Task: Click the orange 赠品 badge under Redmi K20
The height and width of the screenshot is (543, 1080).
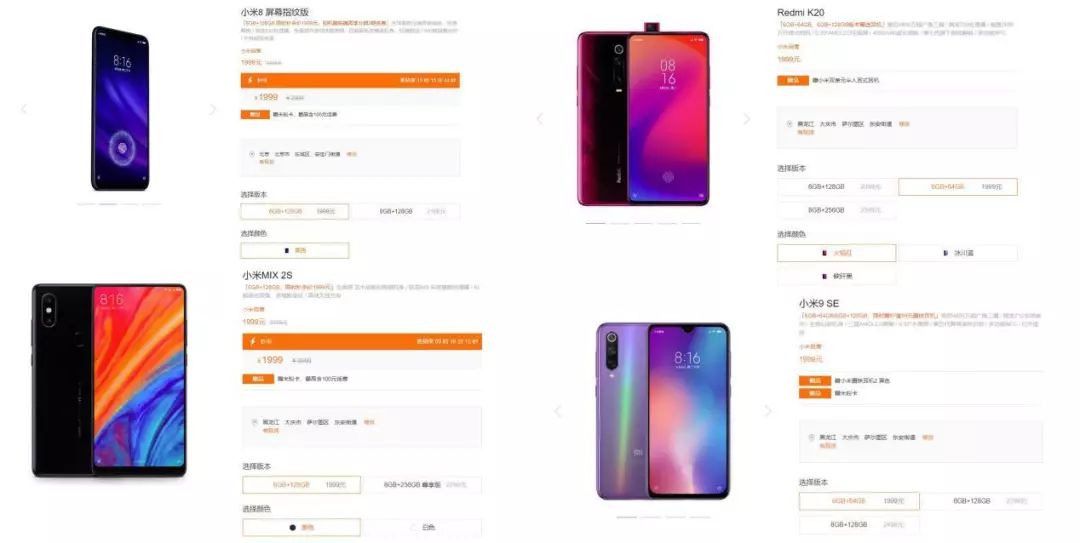Action: coord(793,81)
